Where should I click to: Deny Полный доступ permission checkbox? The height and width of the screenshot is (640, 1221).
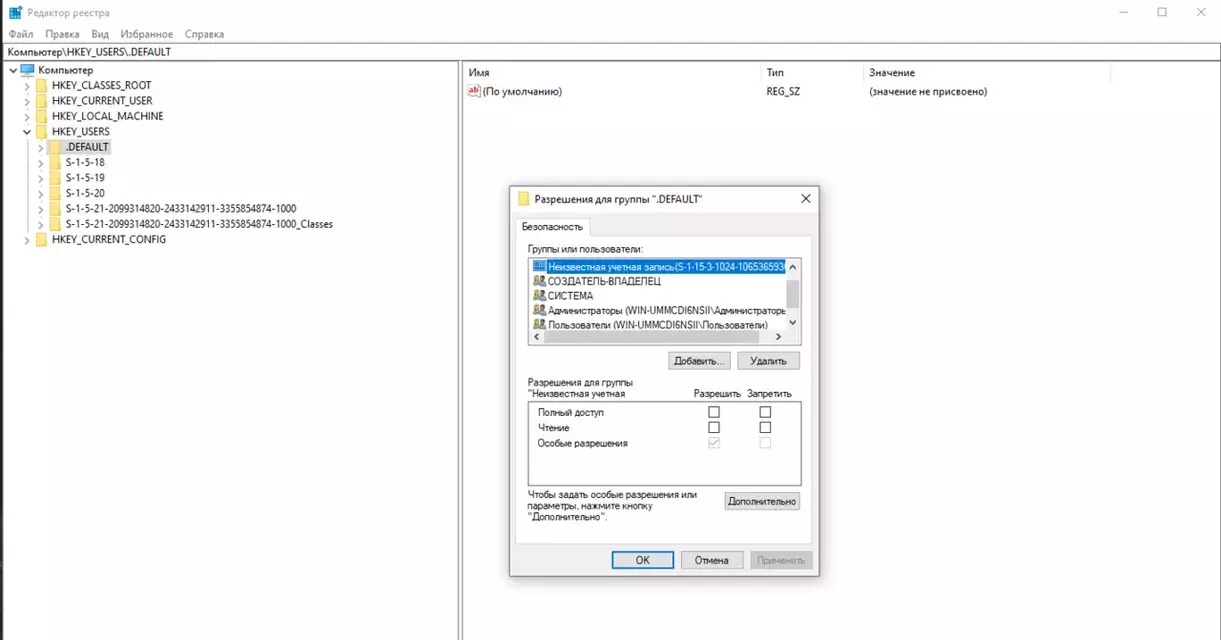click(765, 412)
